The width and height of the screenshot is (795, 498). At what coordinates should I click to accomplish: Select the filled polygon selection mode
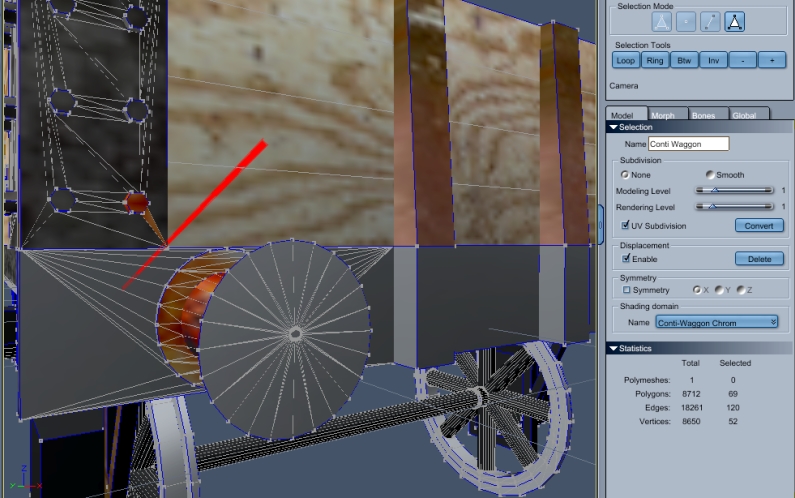[x=734, y=22]
